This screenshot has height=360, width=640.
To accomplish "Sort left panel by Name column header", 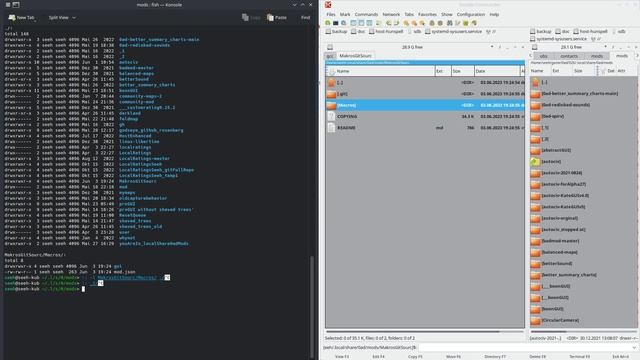I will coord(381,71).
